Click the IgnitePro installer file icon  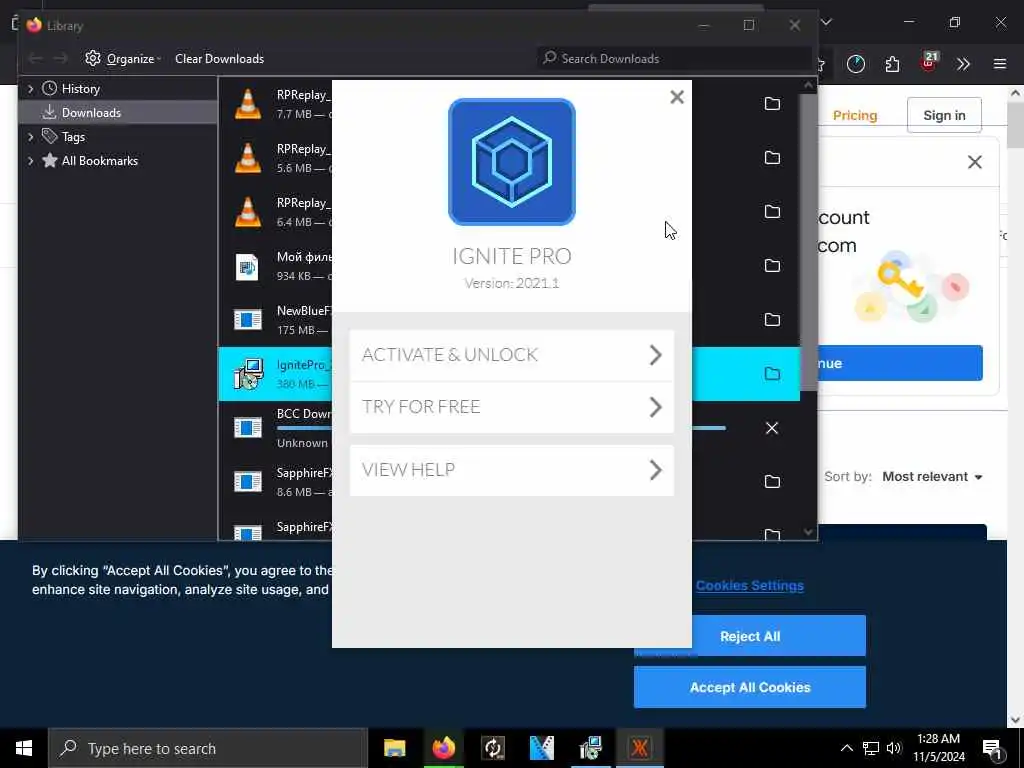248,374
